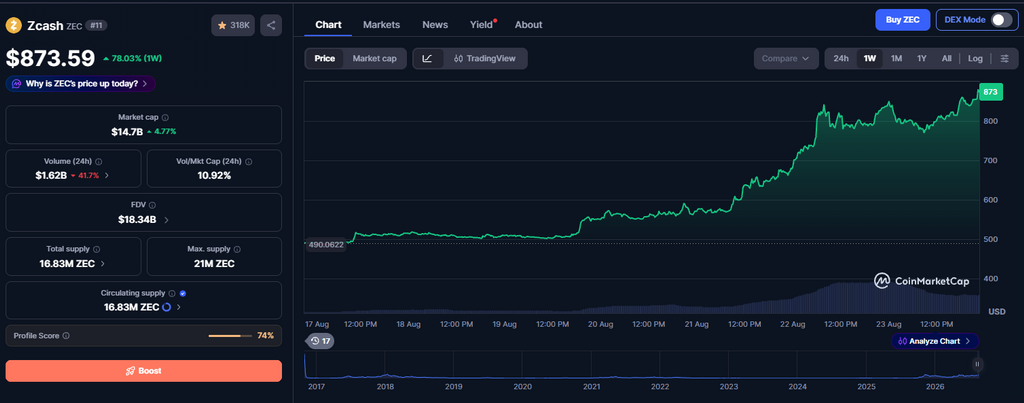
Task: Open the Yield tab
Action: [x=482, y=24]
